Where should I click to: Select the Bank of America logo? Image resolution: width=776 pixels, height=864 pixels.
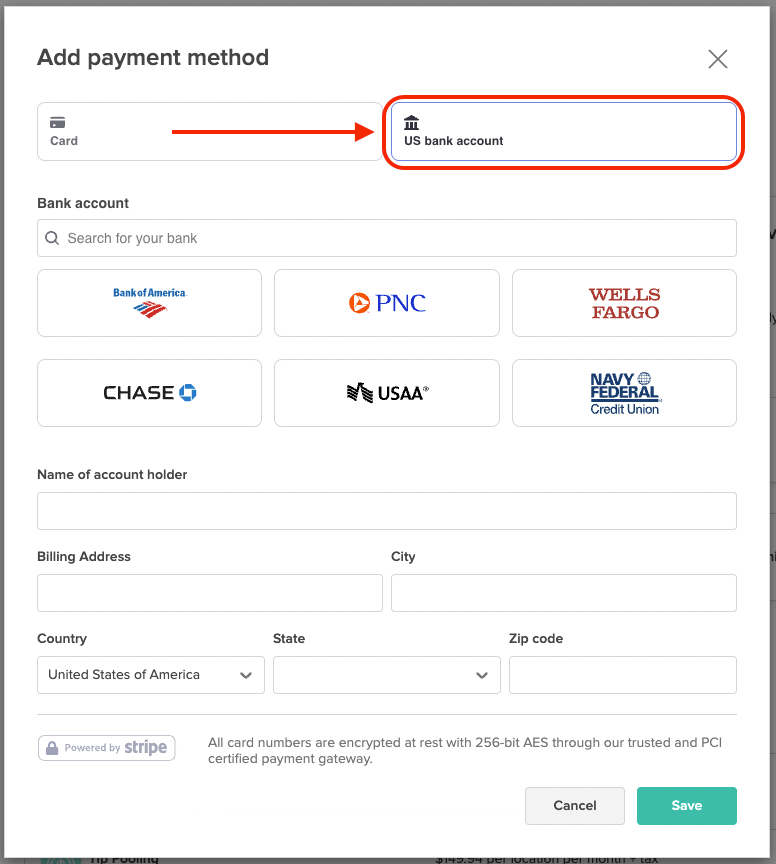pos(148,302)
